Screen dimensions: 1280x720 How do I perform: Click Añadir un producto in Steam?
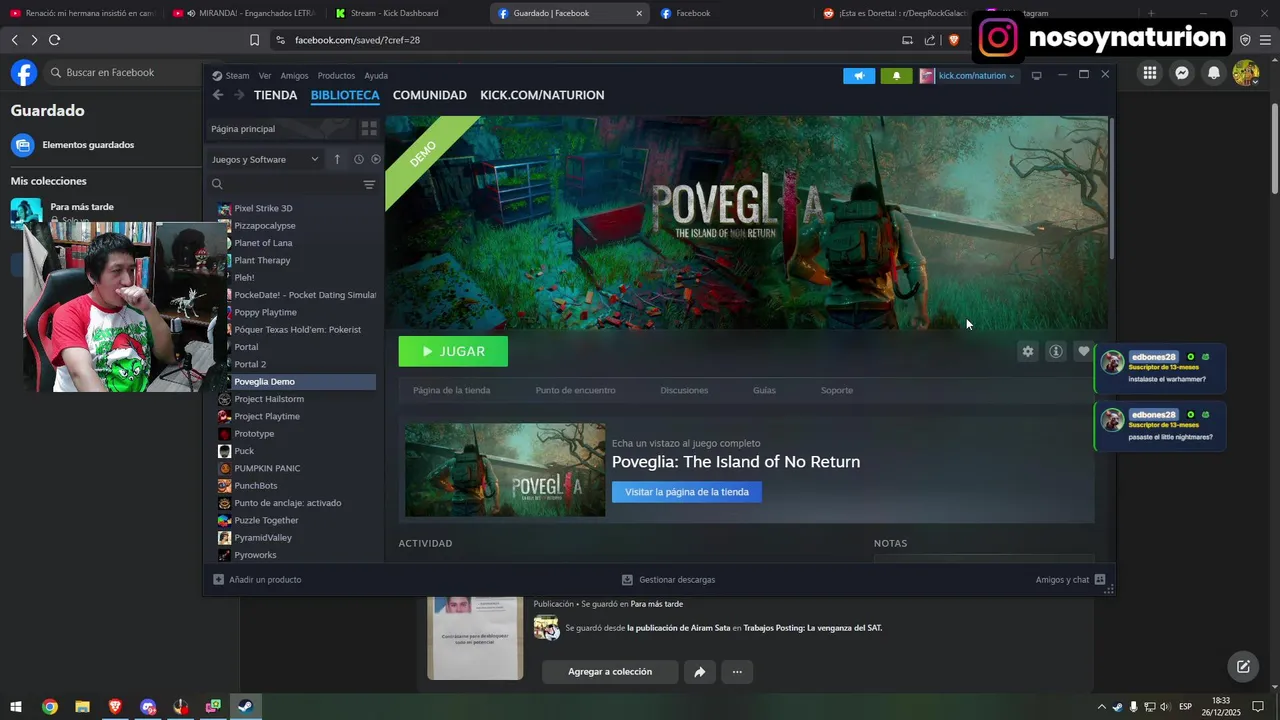[257, 580]
